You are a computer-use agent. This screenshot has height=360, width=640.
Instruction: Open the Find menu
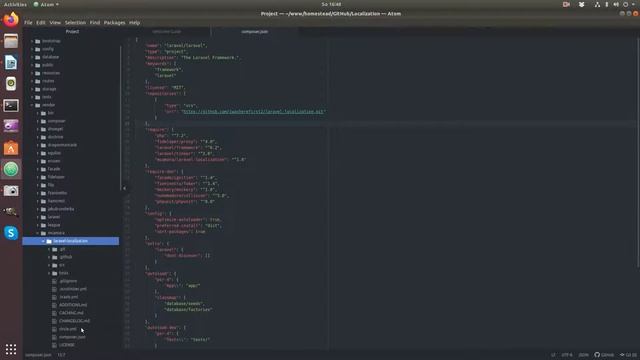(x=95, y=23)
